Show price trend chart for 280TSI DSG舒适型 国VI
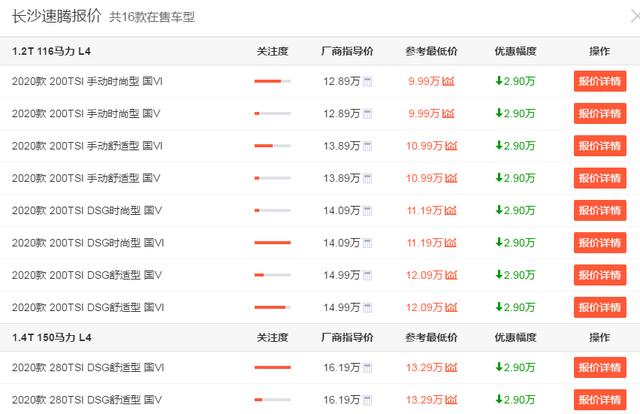The height and width of the screenshot is (414, 640). [451, 367]
